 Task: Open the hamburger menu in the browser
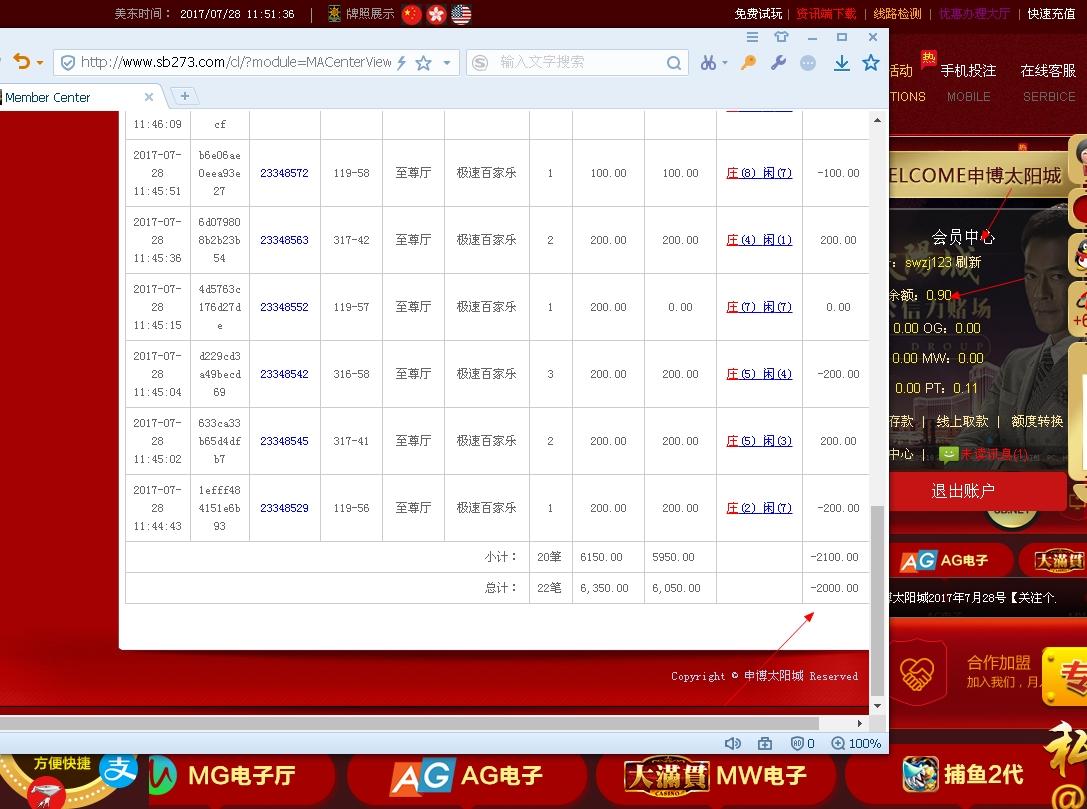coord(752,38)
